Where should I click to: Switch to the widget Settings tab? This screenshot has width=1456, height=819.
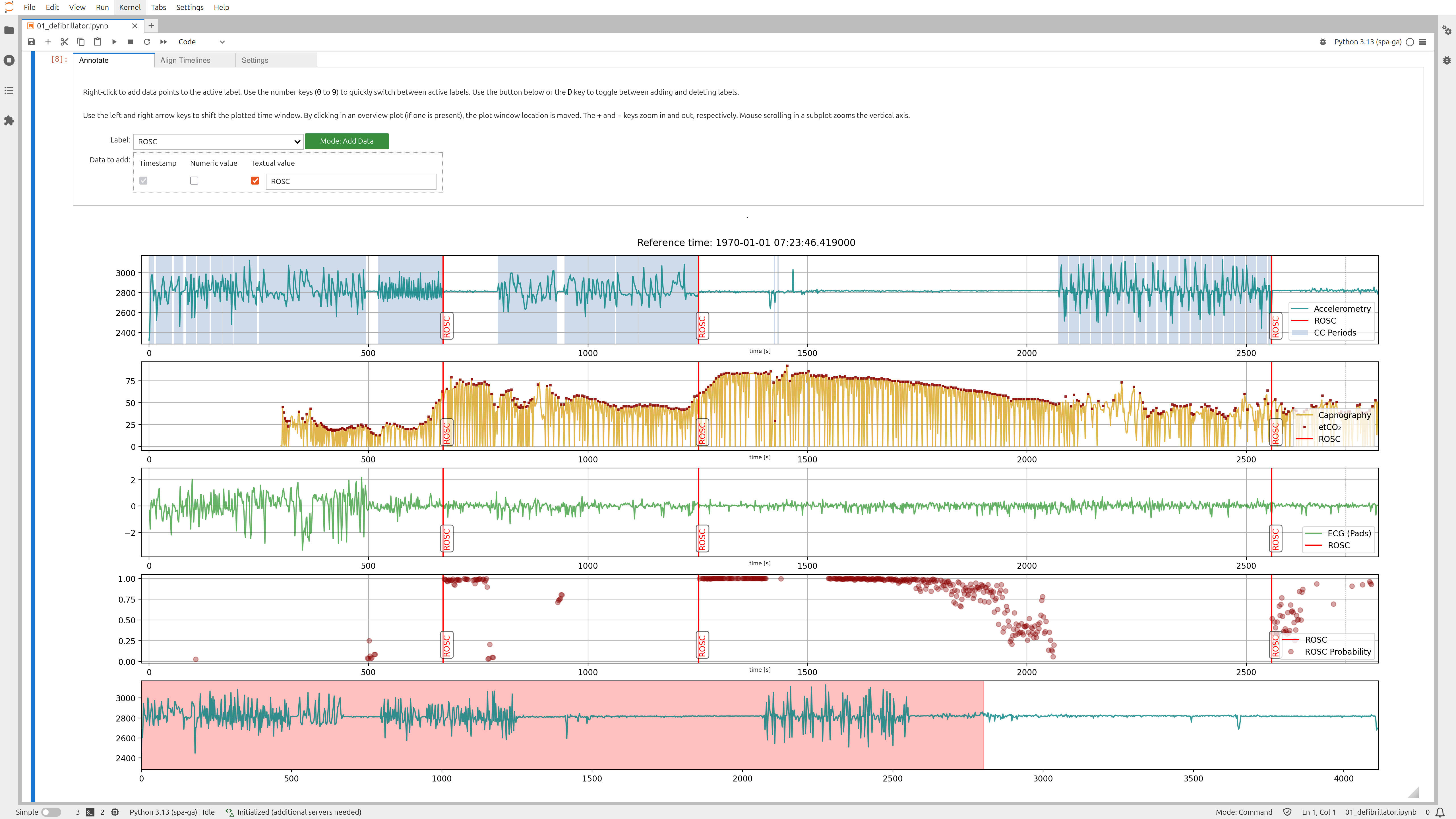tap(276, 61)
